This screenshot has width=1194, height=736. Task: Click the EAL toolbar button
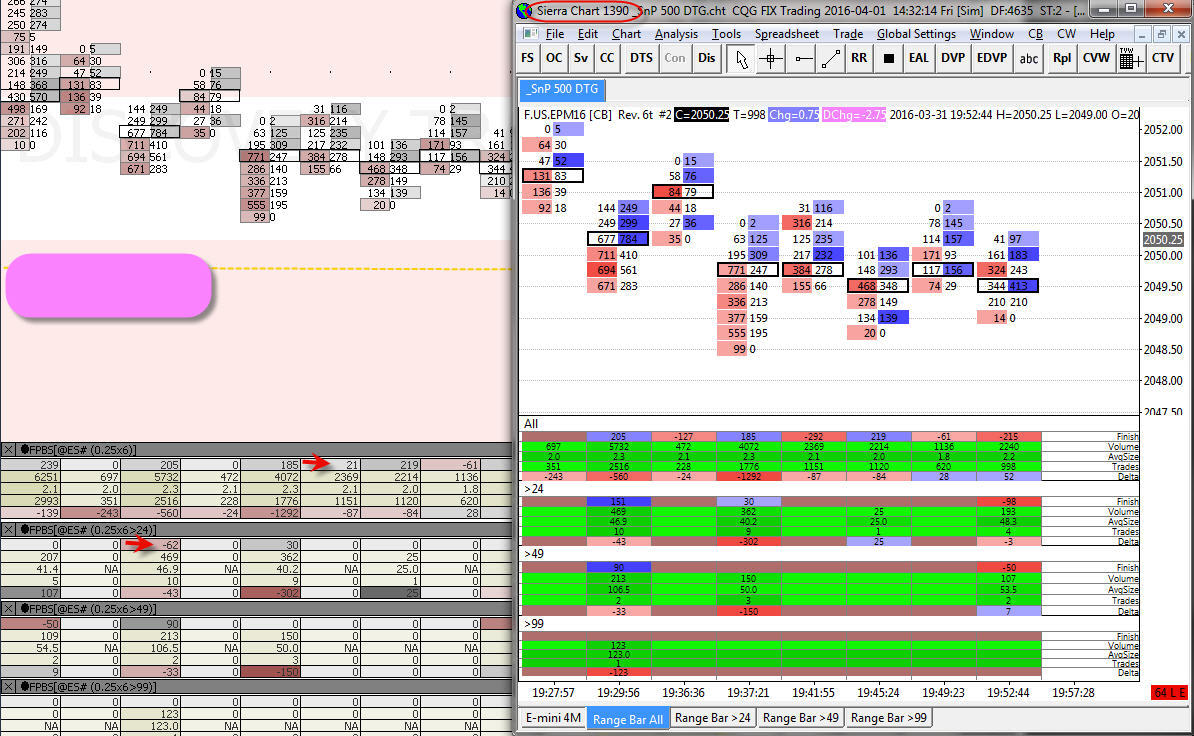point(918,58)
